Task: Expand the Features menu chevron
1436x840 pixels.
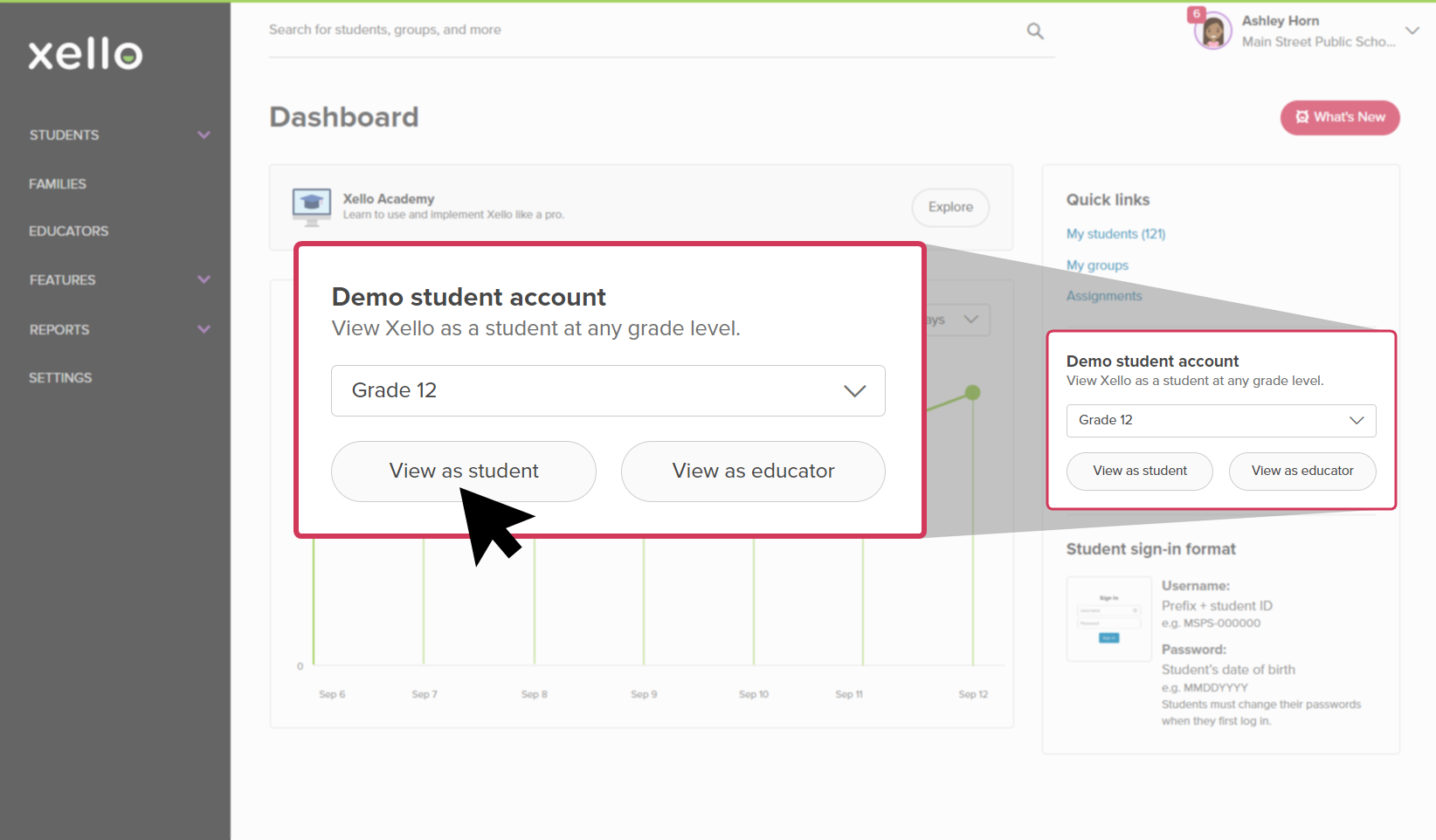Action: 204,280
